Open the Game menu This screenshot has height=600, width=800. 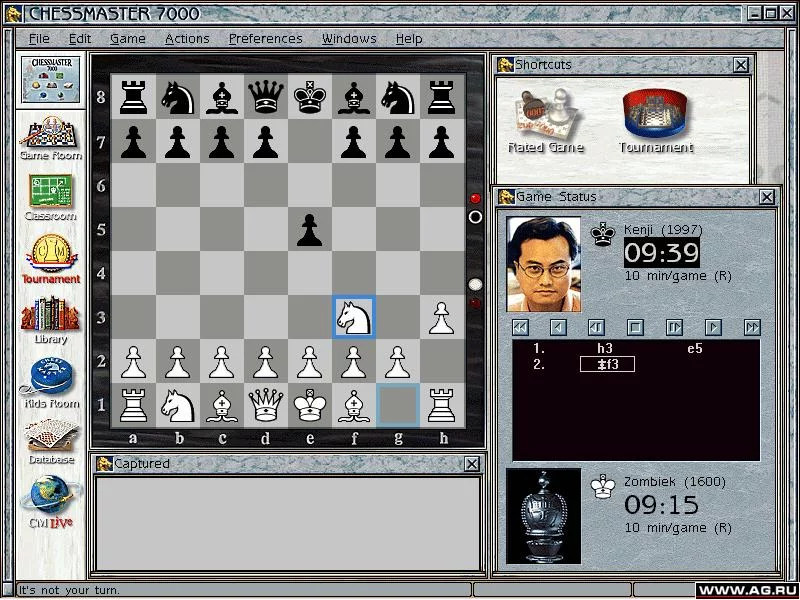(x=128, y=39)
